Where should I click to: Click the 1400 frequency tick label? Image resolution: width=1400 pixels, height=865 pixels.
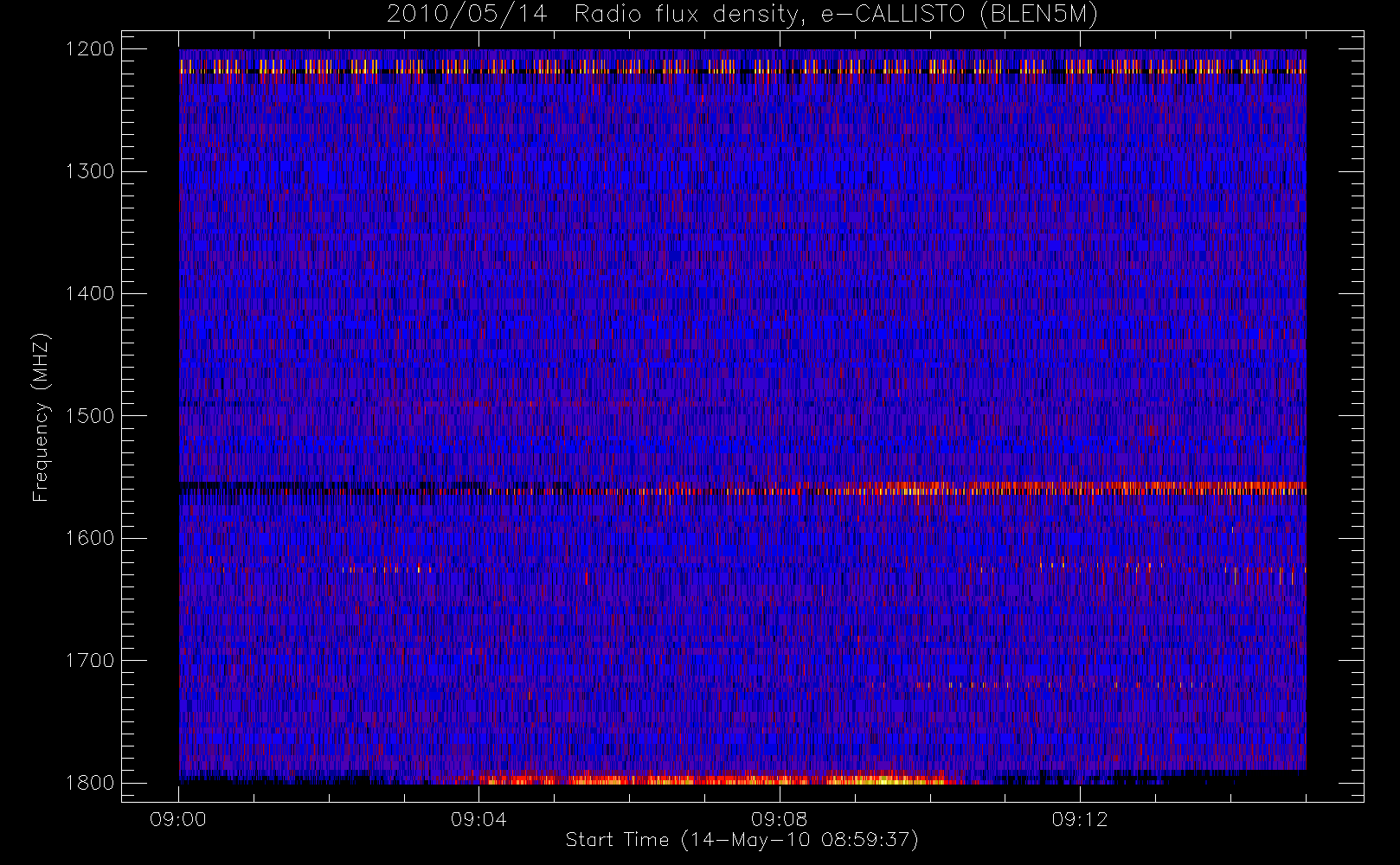click(x=90, y=294)
